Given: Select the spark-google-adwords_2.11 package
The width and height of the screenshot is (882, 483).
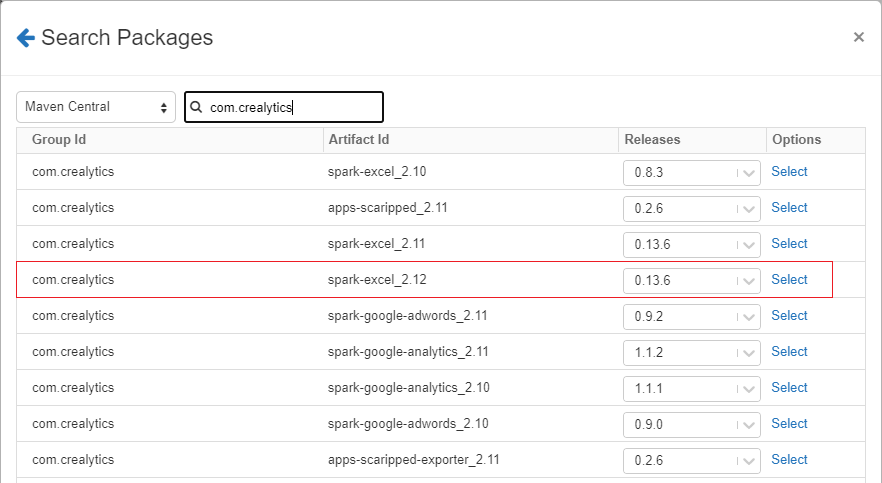Looking at the screenshot, I should coord(789,315).
